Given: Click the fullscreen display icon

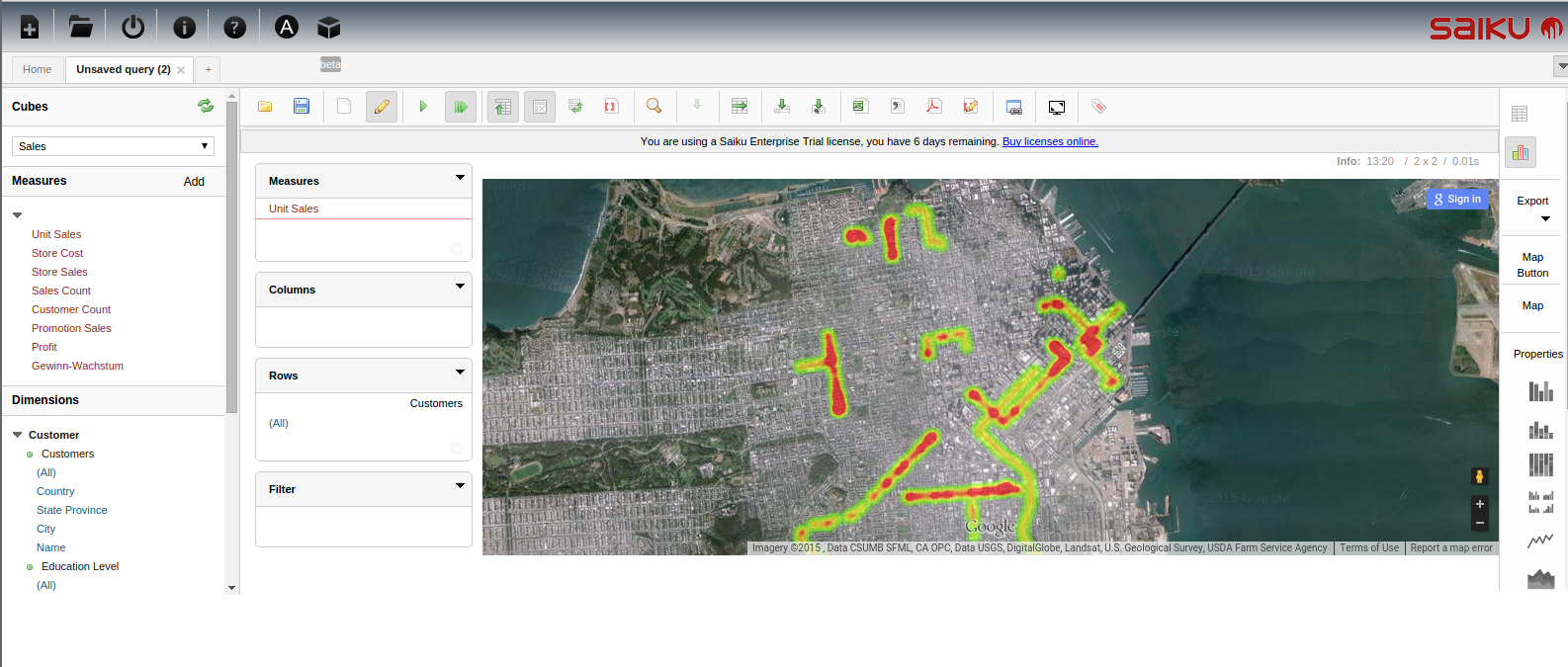Looking at the screenshot, I should (x=1057, y=107).
